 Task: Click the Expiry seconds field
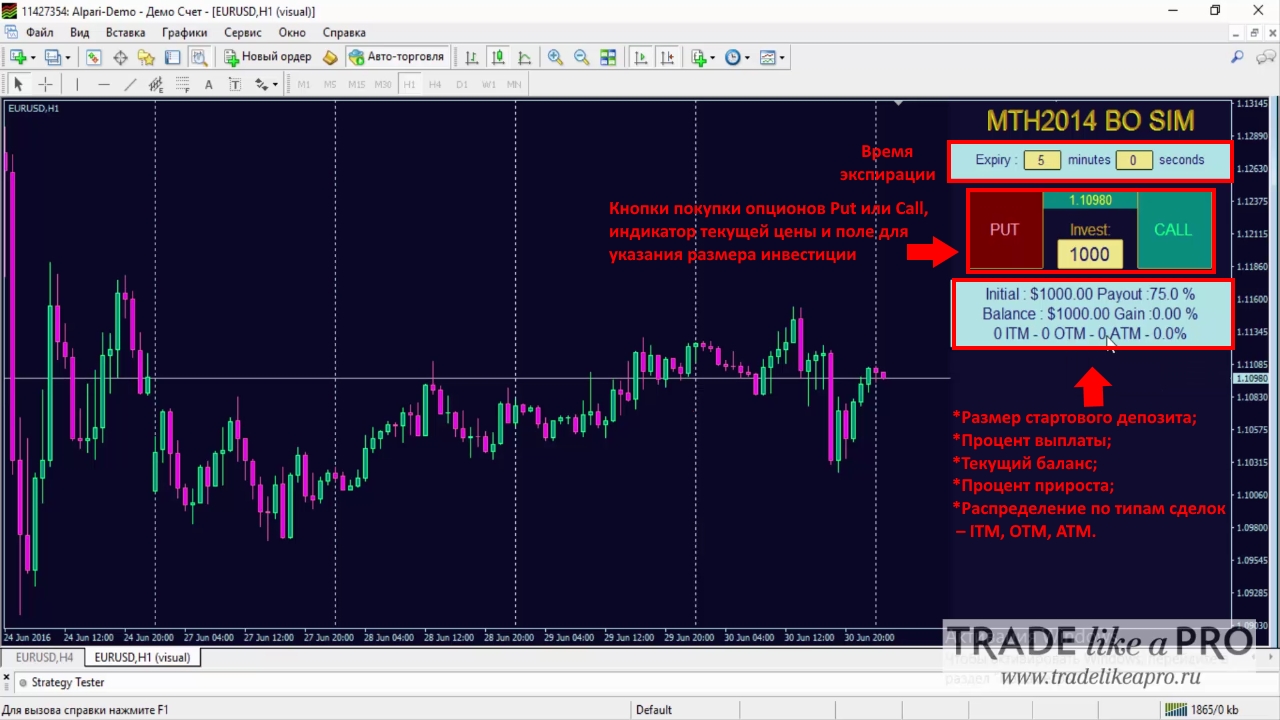coord(1134,160)
